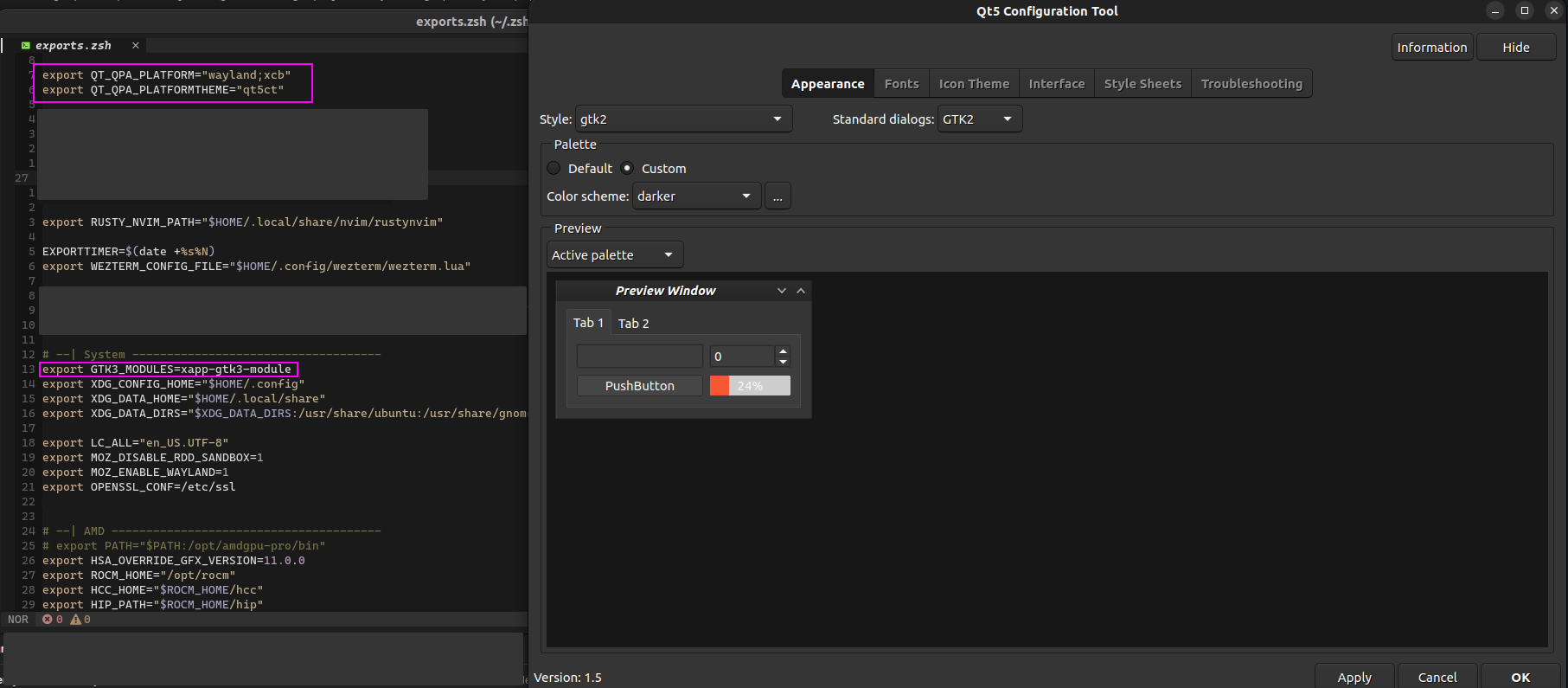
Task: Open color scheme options with ellipsis button
Action: pos(778,196)
